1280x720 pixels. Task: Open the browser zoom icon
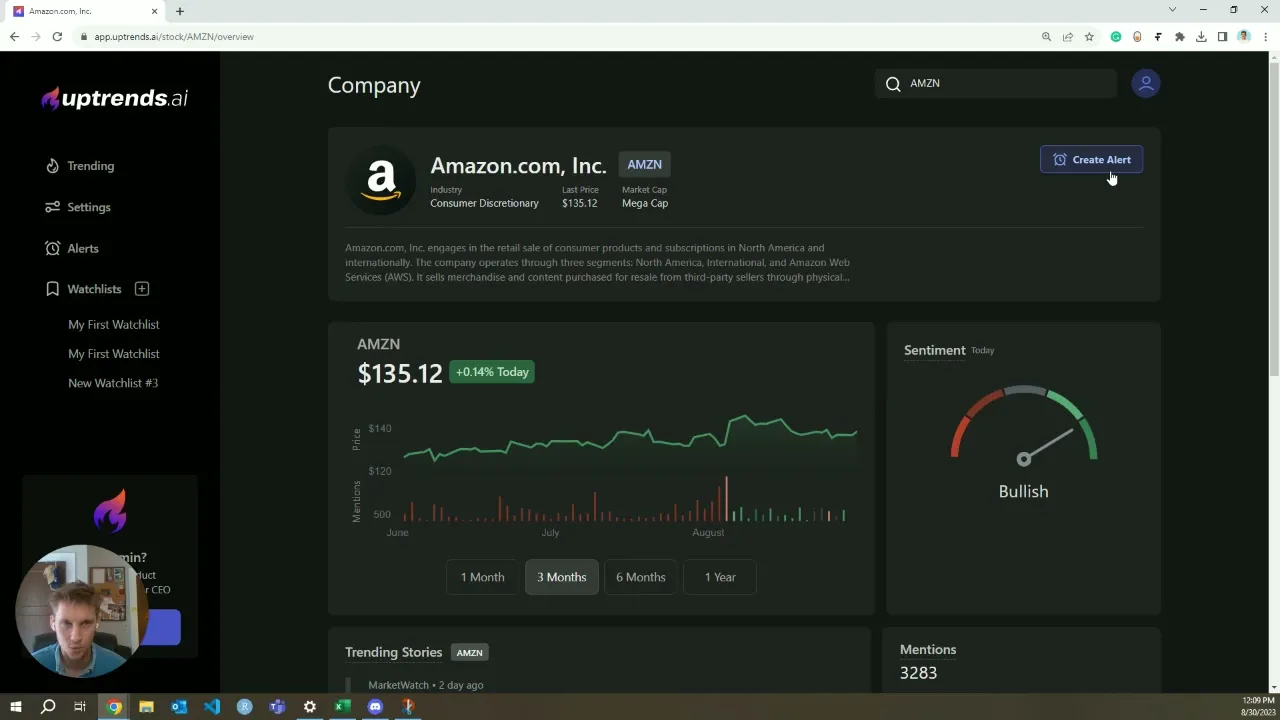(x=1046, y=37)
